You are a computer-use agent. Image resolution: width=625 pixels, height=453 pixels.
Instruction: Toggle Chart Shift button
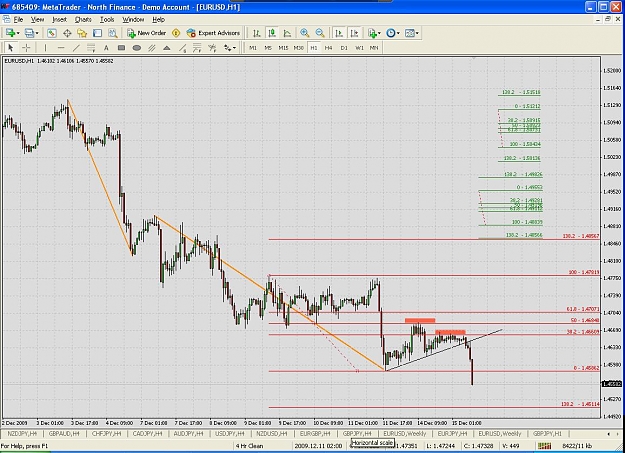click(x=354, y=33)
